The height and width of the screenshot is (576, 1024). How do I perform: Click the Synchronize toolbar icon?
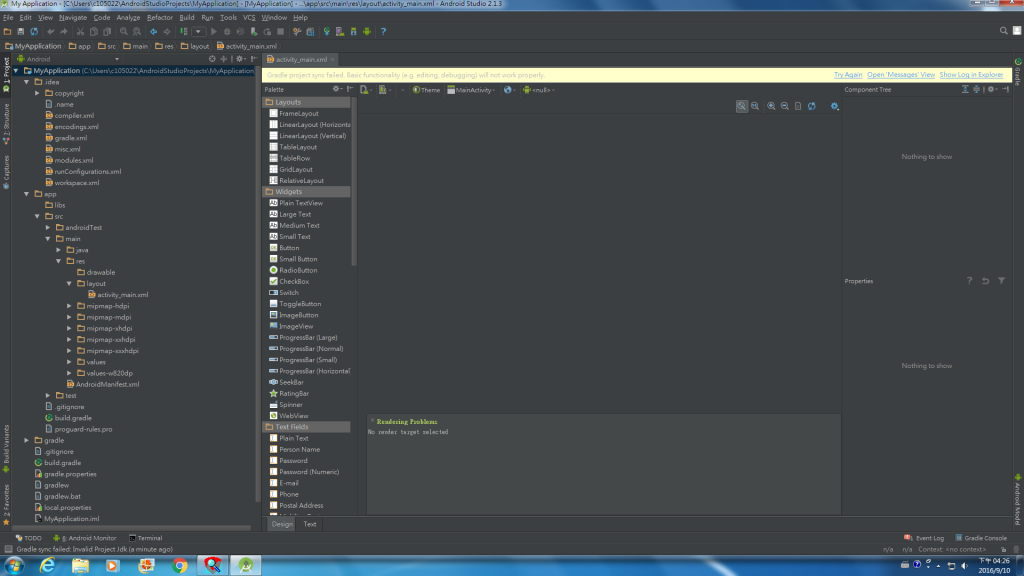tap(34, 31)
